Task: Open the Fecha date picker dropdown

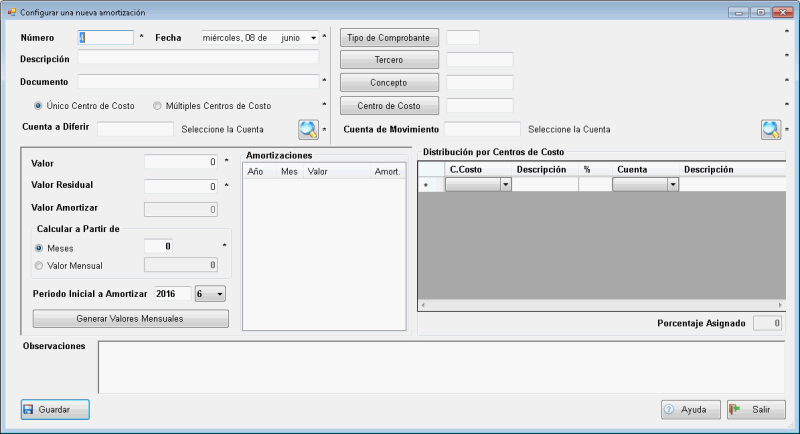Action: point(312,37)
